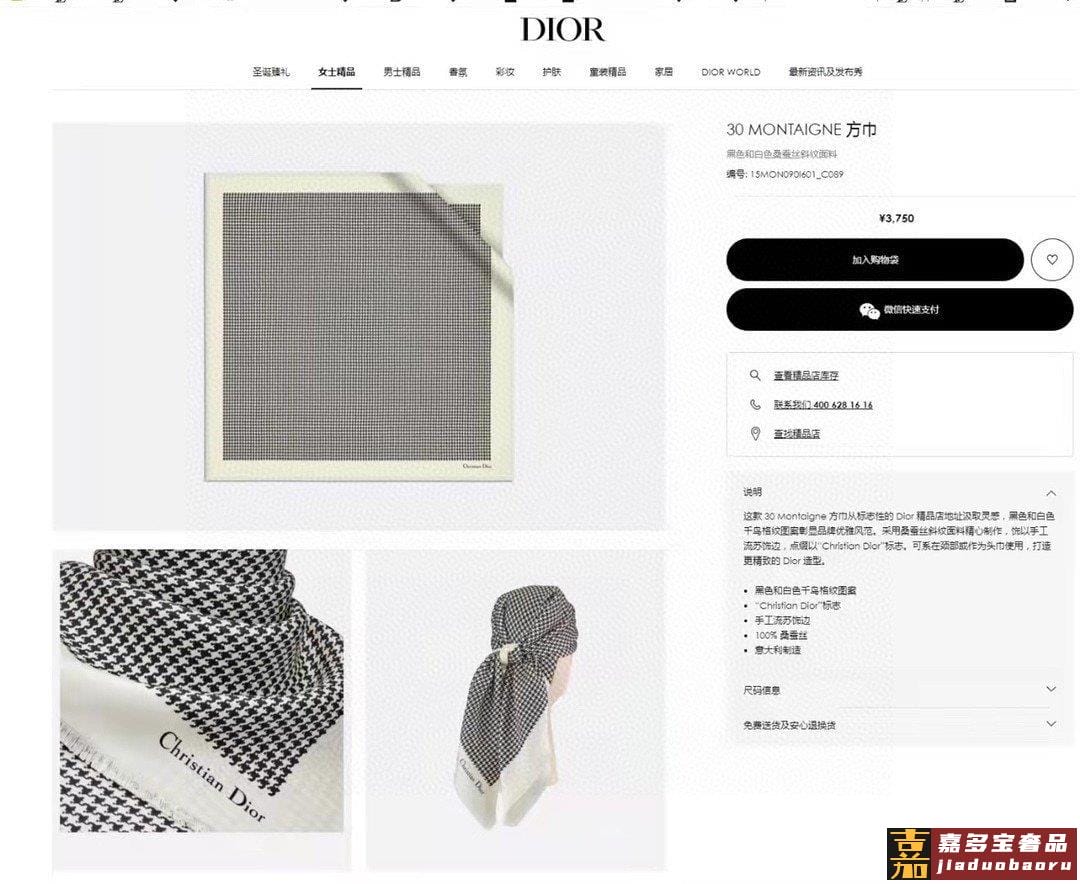This screenshot has width=1080, height=884.
Task: Click the 联系我们 400 628 16 16 link
Action: [x=823, y=404]
